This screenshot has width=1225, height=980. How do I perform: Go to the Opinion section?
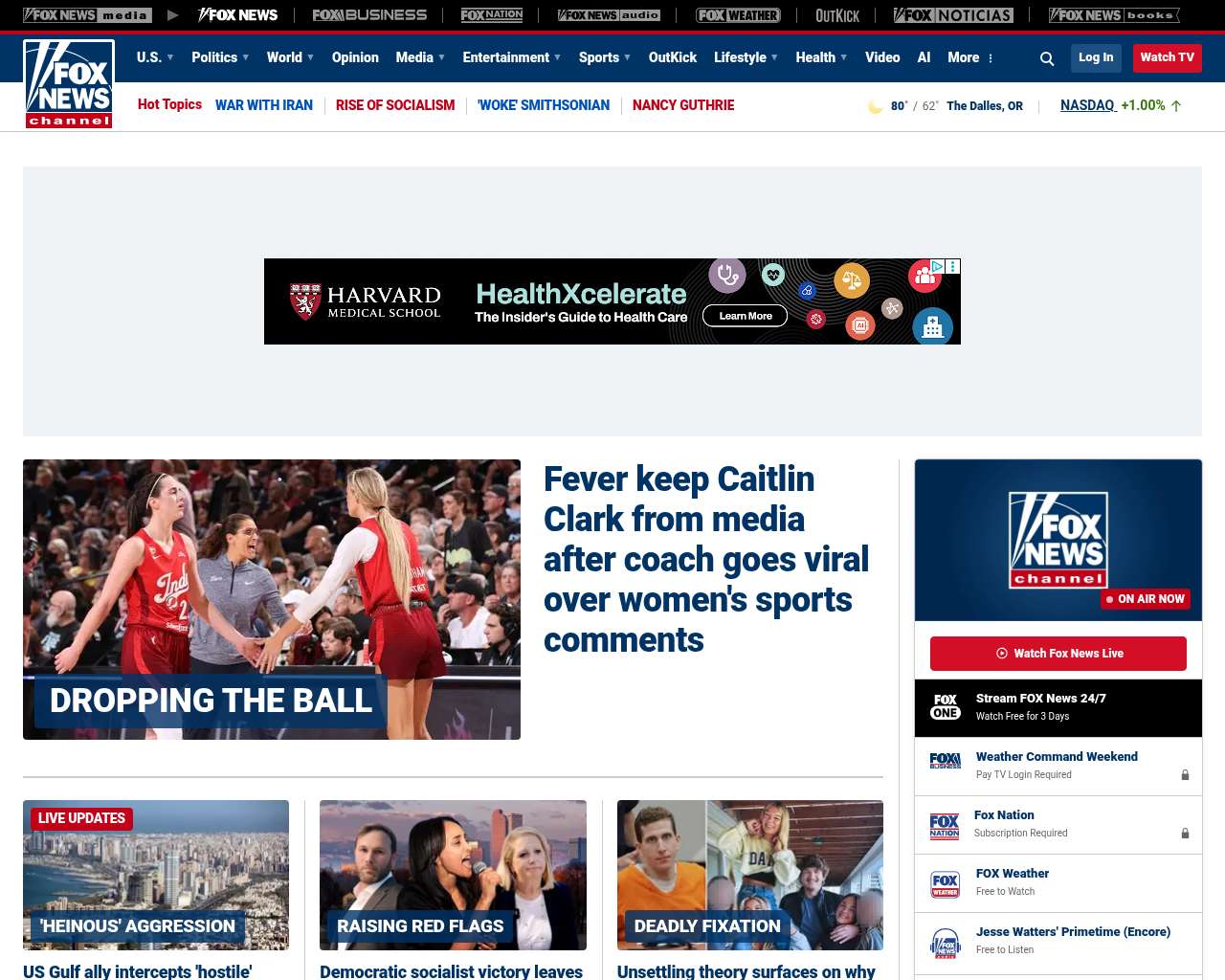point(355,57)
